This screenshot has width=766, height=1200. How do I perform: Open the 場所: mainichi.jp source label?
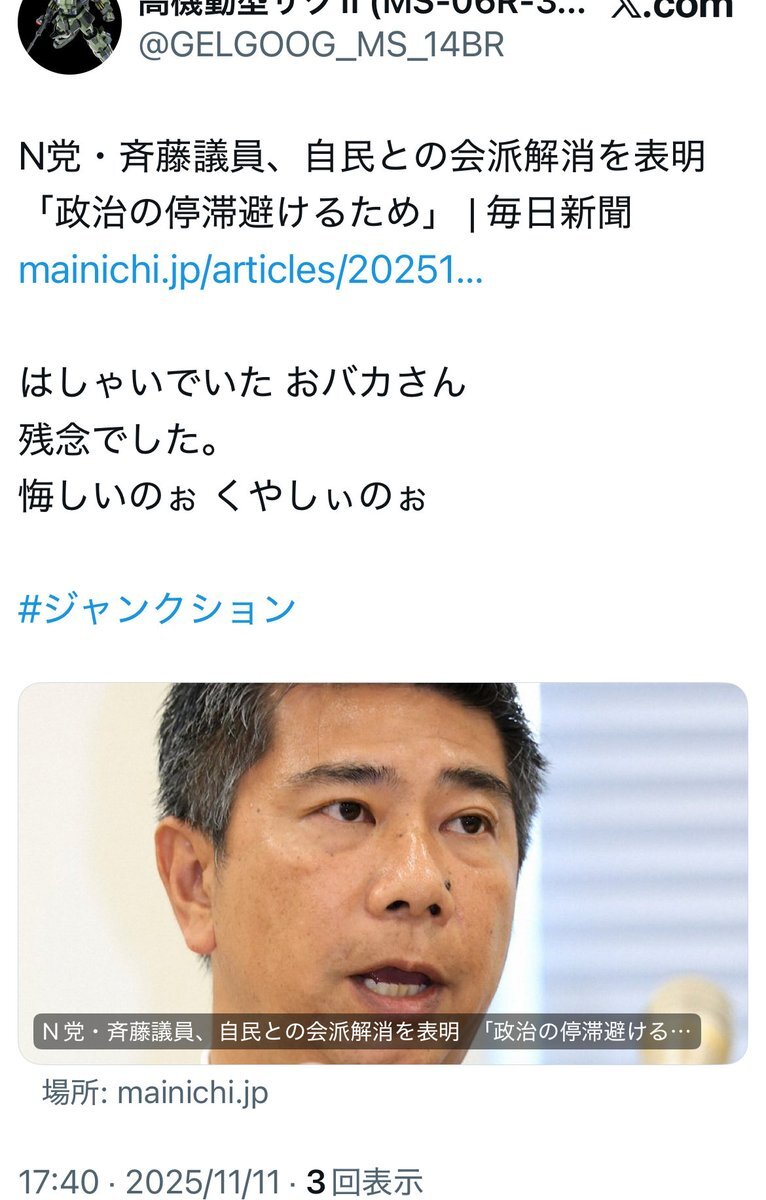155,1092
